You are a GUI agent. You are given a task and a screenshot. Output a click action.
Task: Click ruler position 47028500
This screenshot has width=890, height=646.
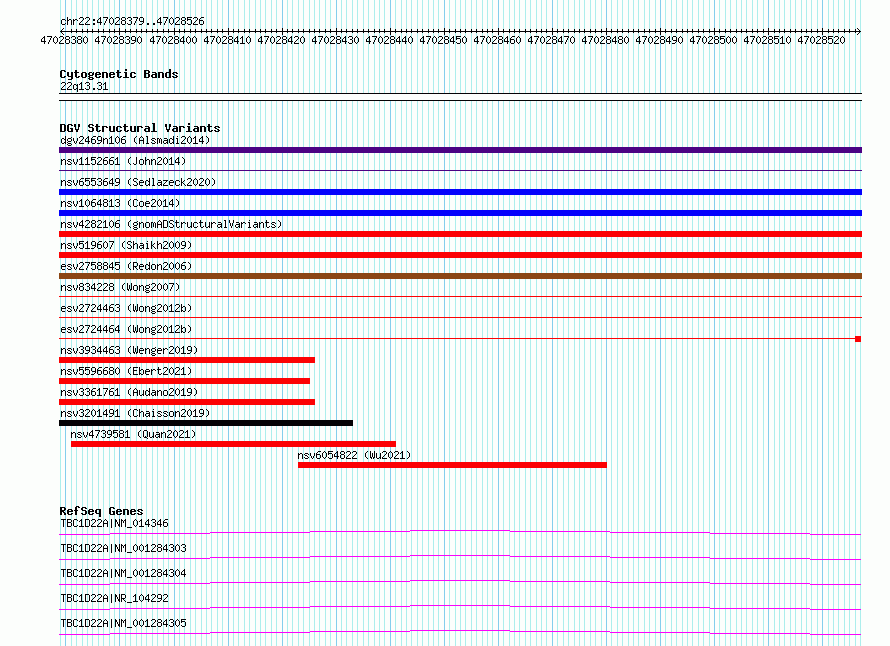click(x=713, y=40)
